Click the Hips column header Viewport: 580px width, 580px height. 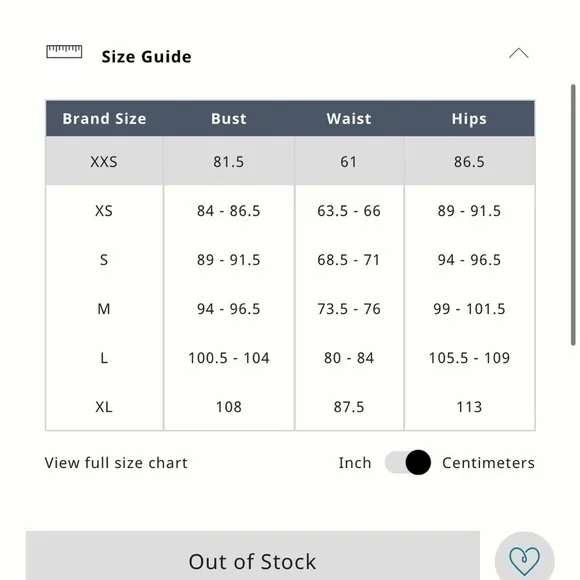click(469, 119)
